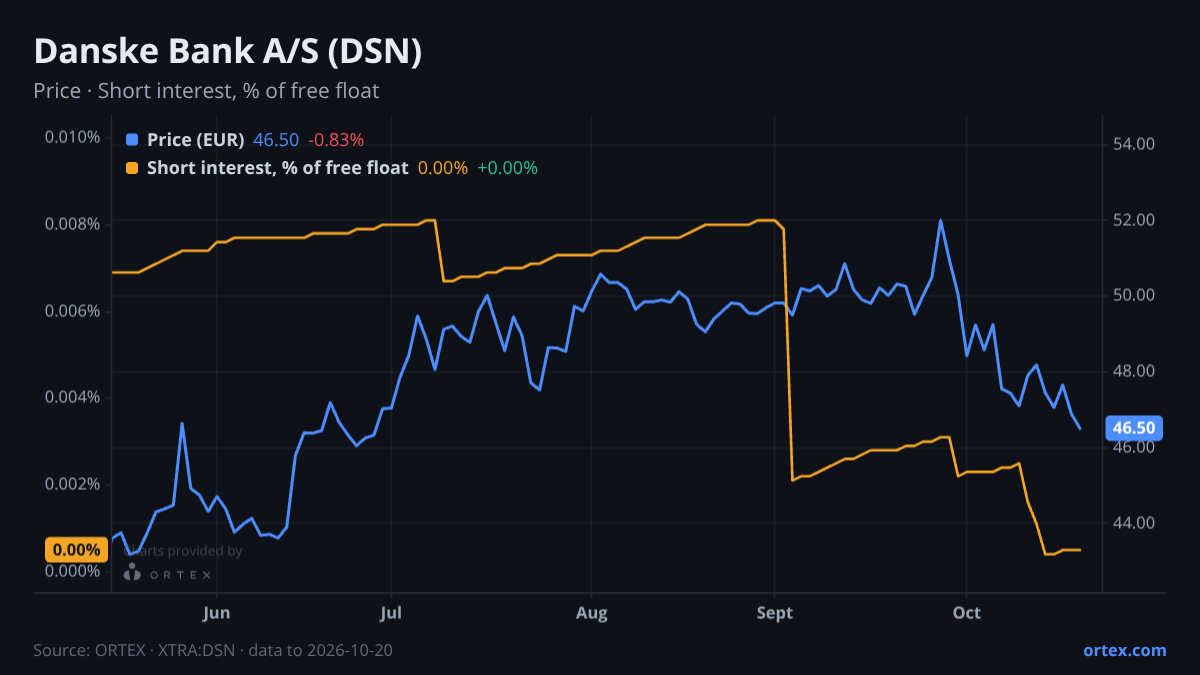Click the Jun x-axis label
Image resolution: width=1200 pixels, height=675 pixels.
(x=216, y=612)
